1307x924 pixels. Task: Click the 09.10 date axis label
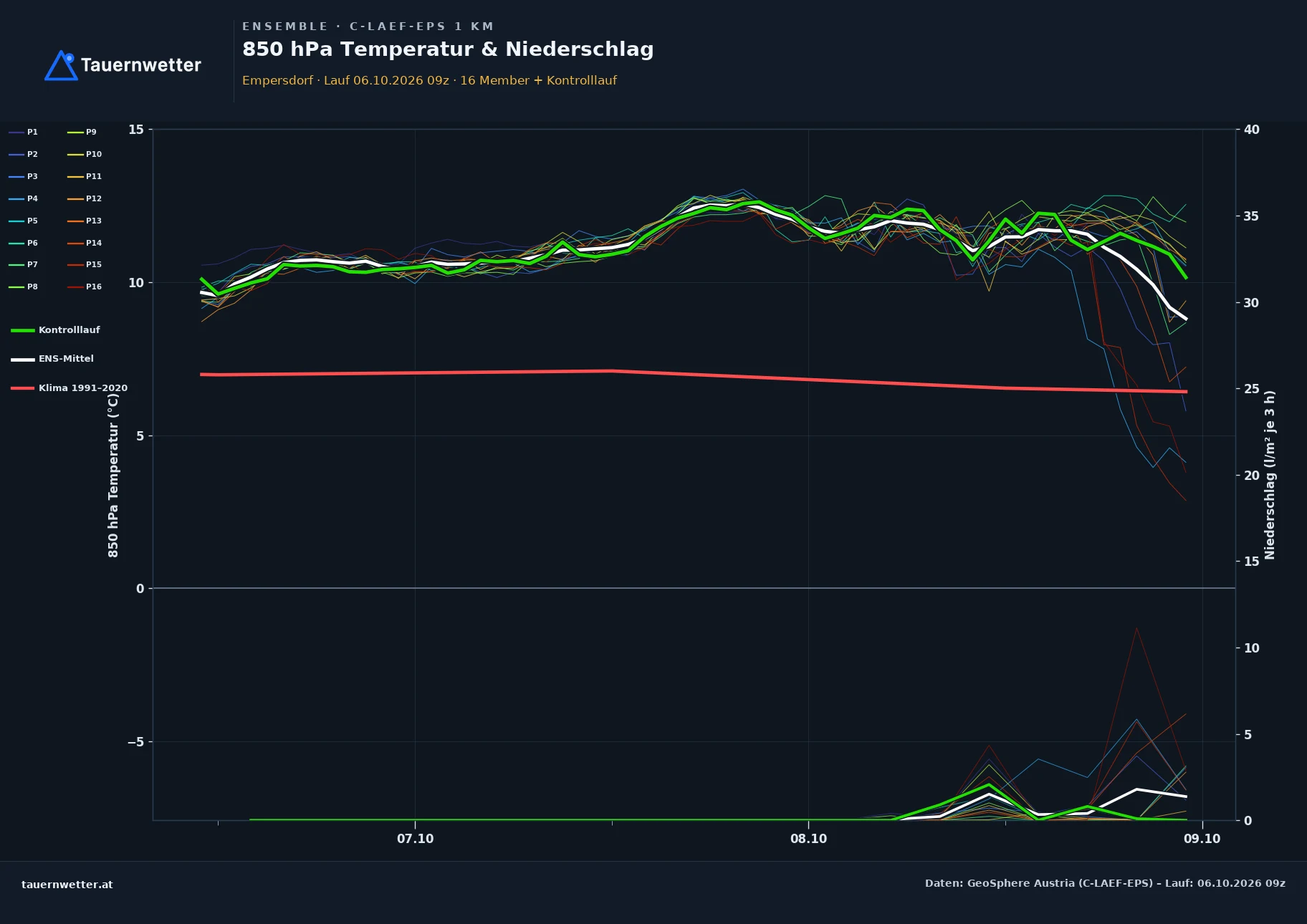(x=1202, y=839)
